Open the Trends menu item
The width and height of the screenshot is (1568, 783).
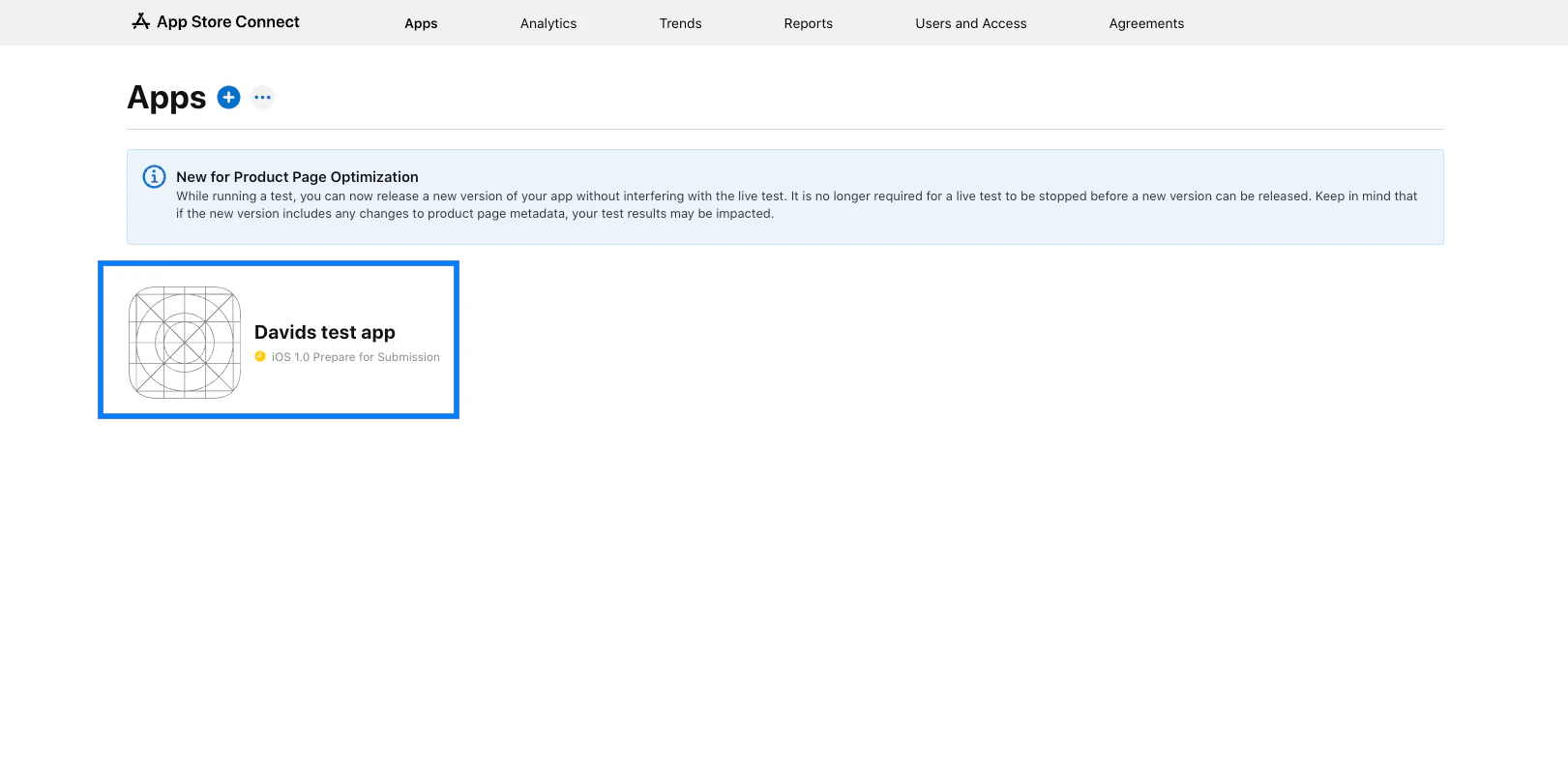tap(680, 23)
